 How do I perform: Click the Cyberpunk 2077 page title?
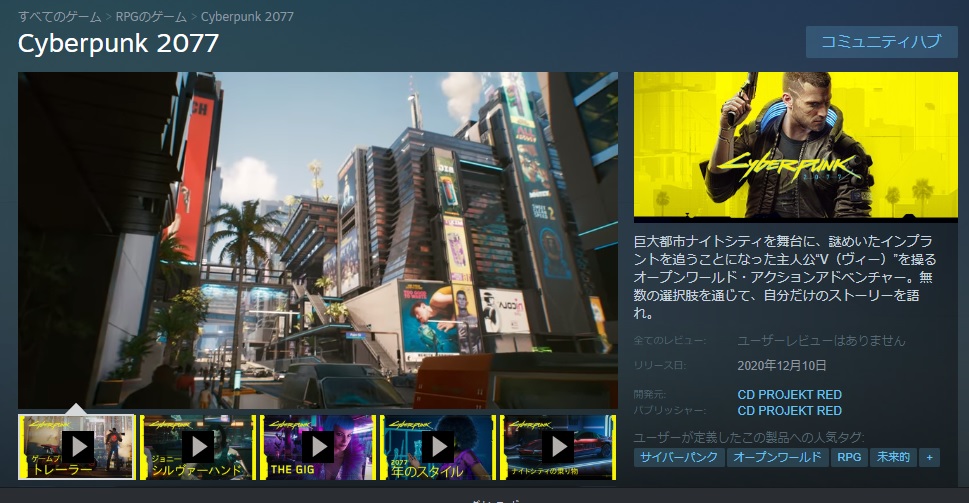[118, 45]
